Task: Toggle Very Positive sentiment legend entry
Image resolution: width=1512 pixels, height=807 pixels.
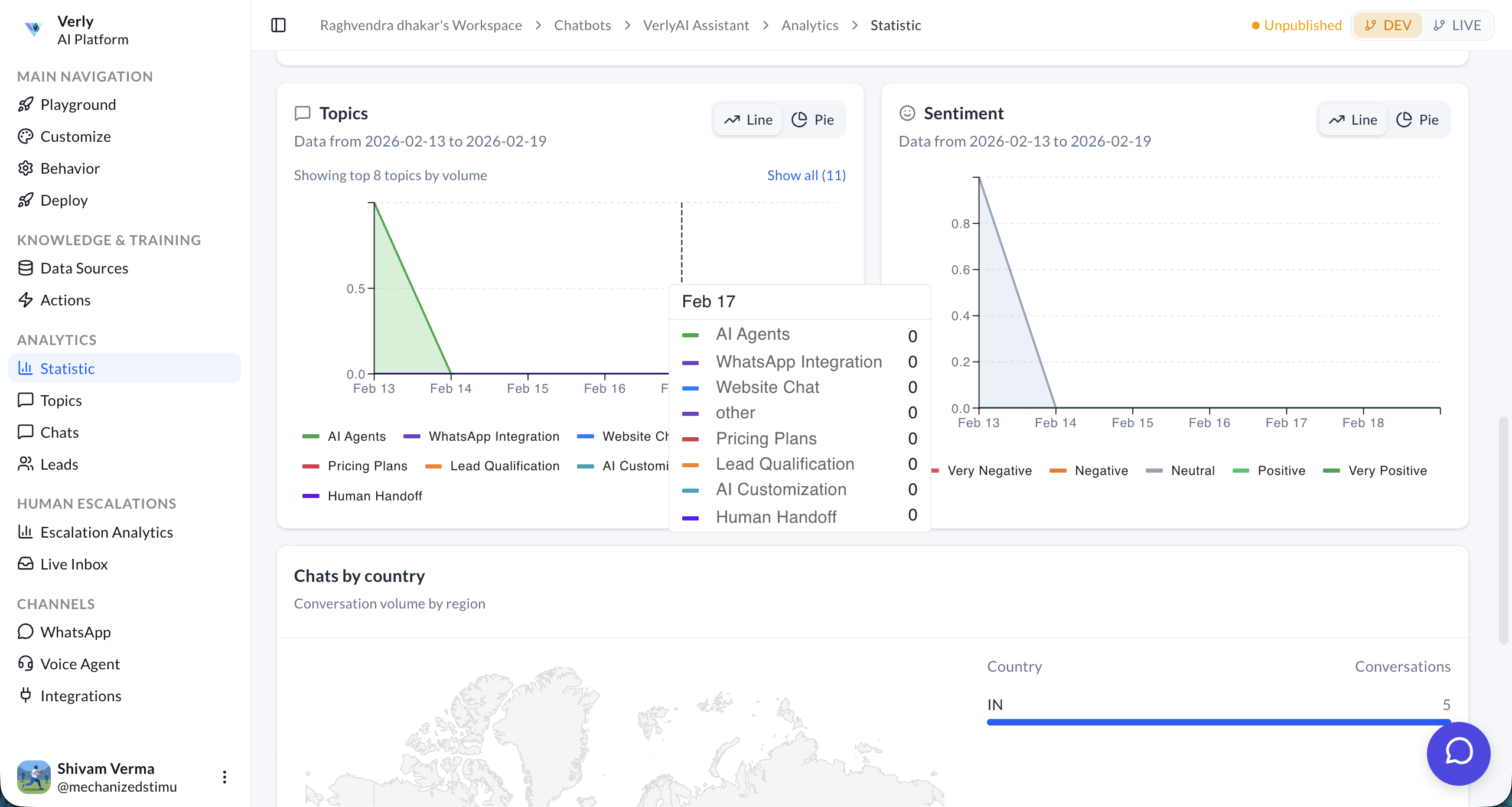Action: pos(1376,471)
